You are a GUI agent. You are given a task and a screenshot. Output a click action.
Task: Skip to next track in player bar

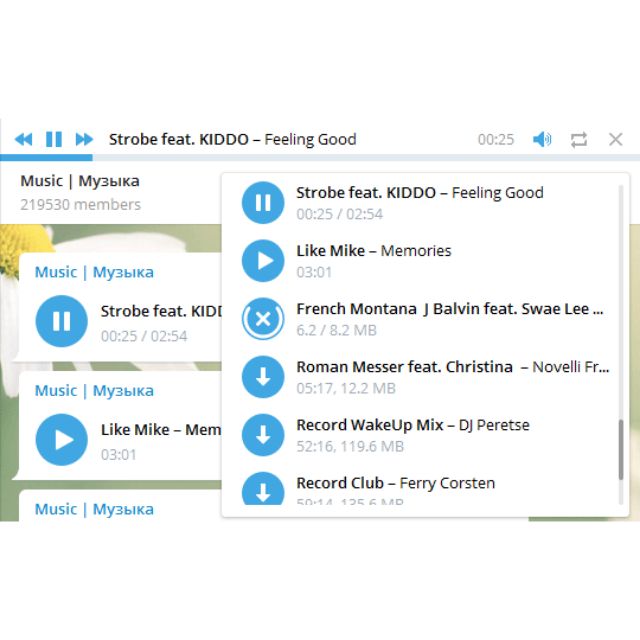click(x=84, y=140)
